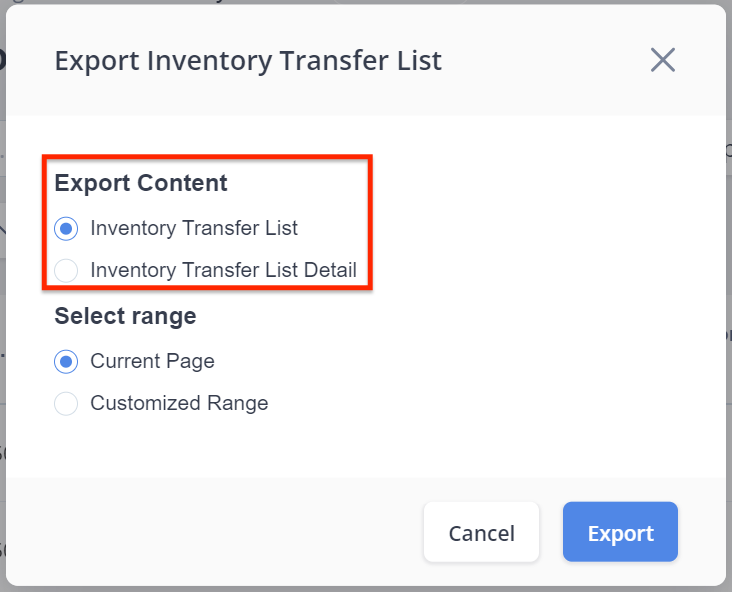Click the filled blue dot beside Current Page
This screenshot has width=732, height=592.
coord(66,361)
